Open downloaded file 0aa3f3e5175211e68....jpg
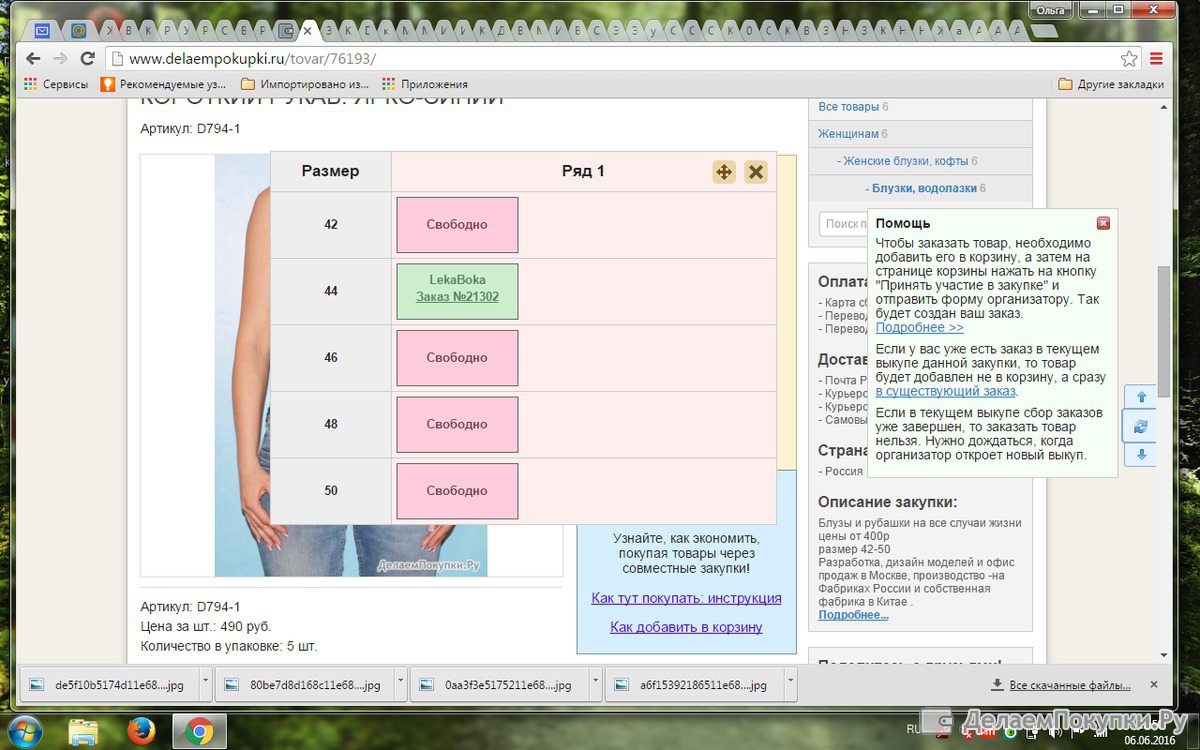The height and width of the screenshot is (750, 1200). (500, 685)
